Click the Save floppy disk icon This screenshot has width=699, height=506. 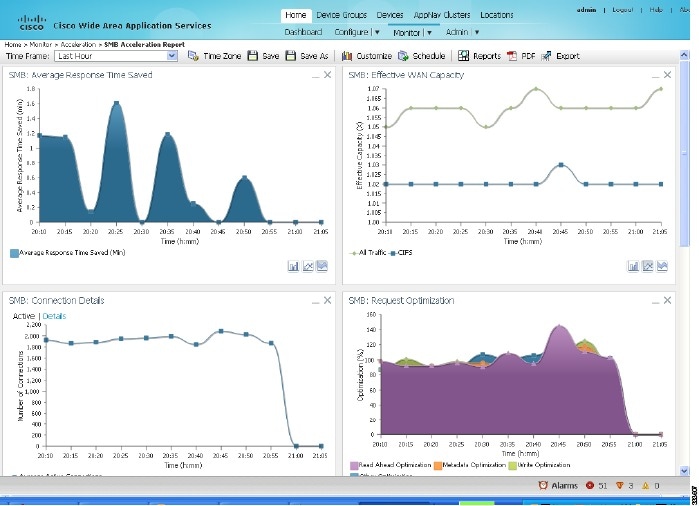(253, 56)
